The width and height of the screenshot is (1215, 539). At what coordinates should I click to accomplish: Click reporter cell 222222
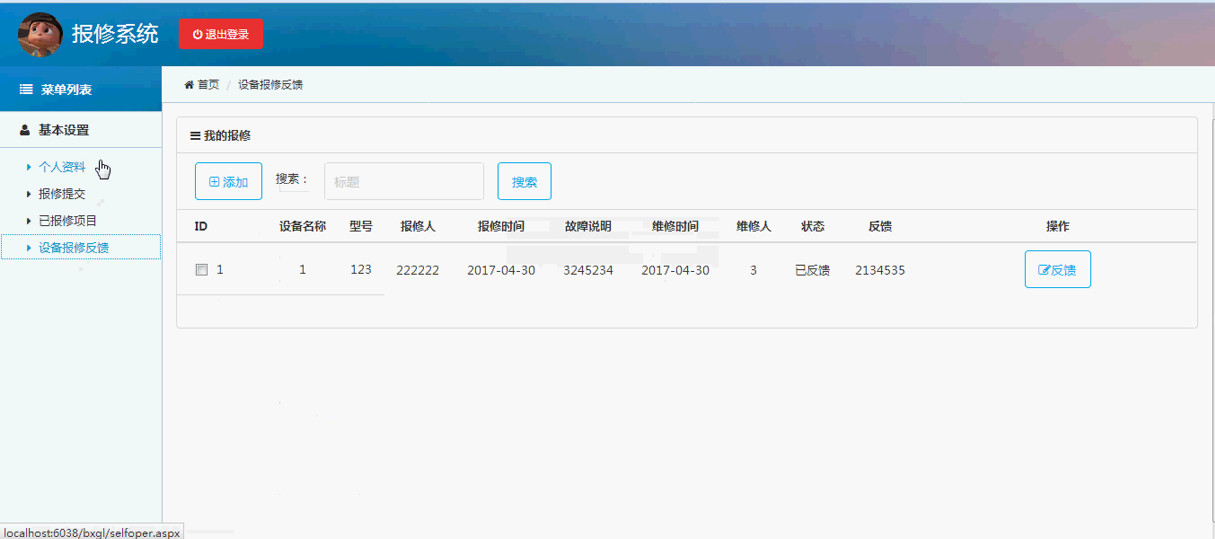417,270
